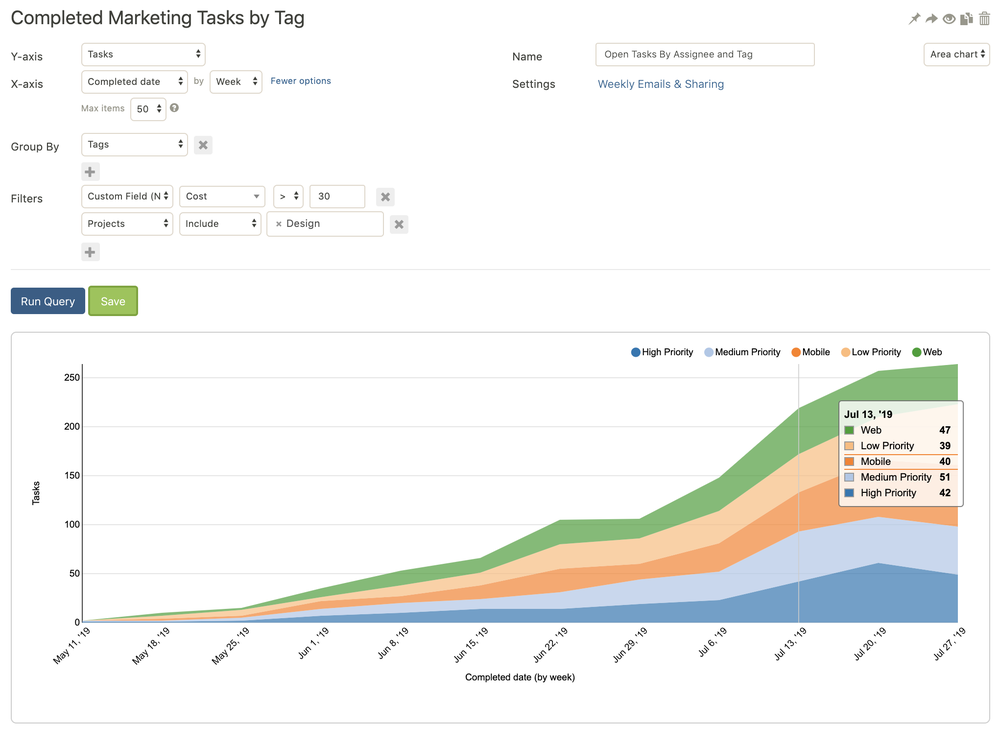Image resolution: width=1000 pixels, height=732 pixels.
Task: Duplicate the report using copy icon
Action: [966, 19]
